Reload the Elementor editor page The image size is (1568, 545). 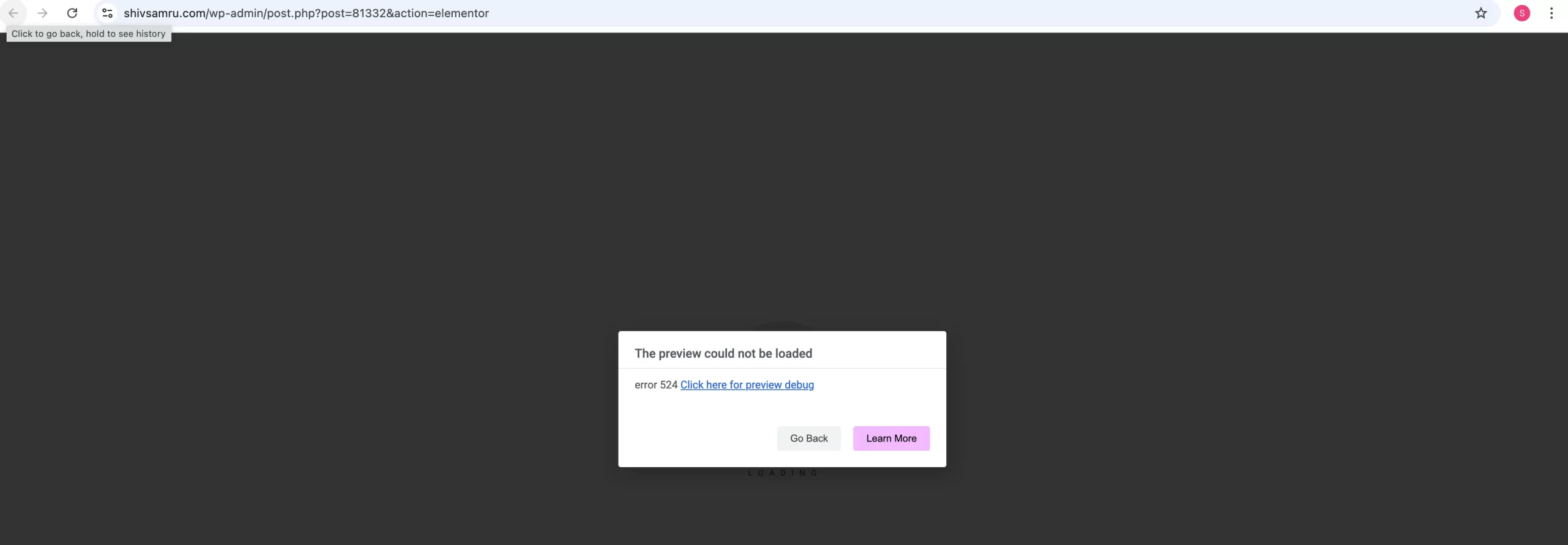[72, 13]
